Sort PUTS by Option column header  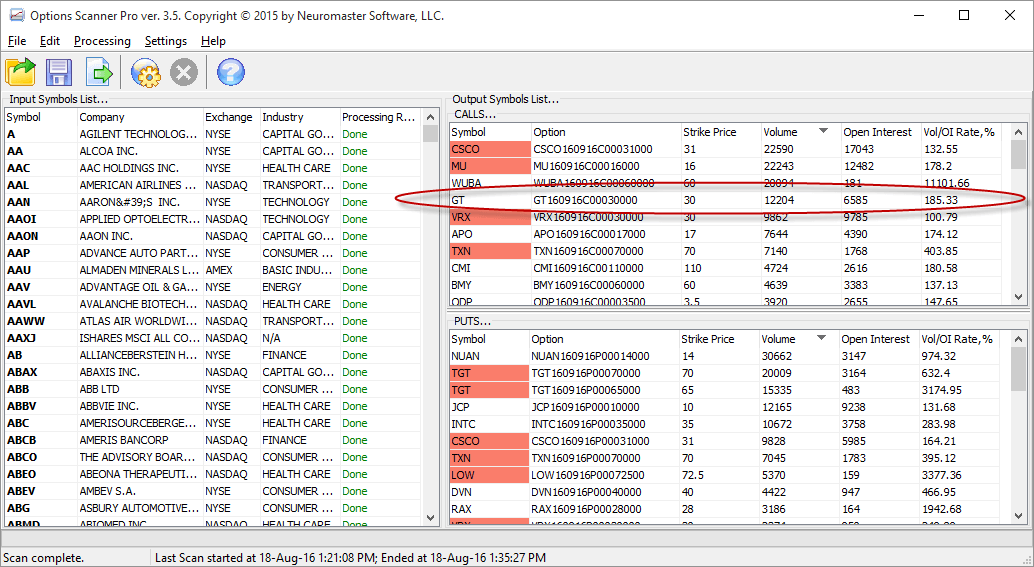click(603, 339)
